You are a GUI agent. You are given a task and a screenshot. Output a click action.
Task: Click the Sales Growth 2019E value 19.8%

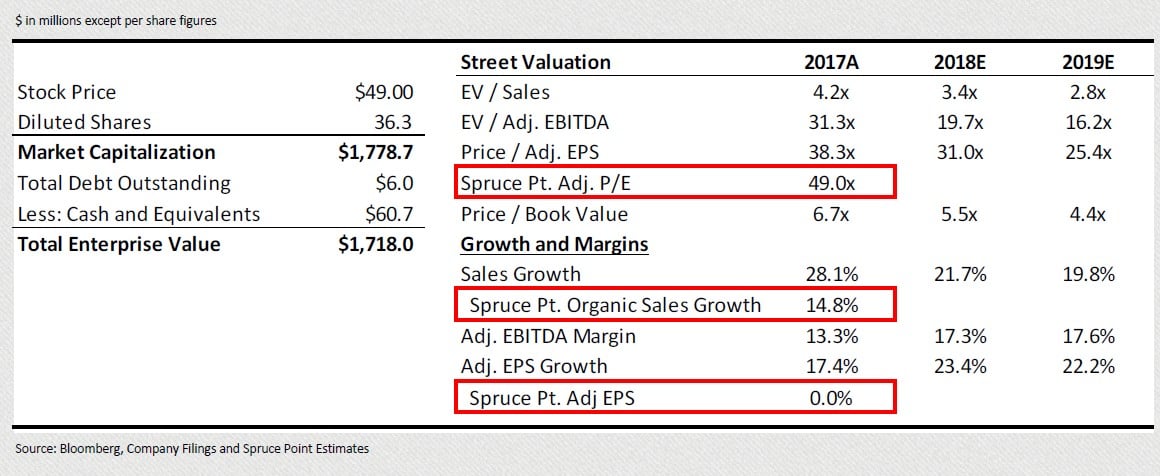tap(1089, 275)
